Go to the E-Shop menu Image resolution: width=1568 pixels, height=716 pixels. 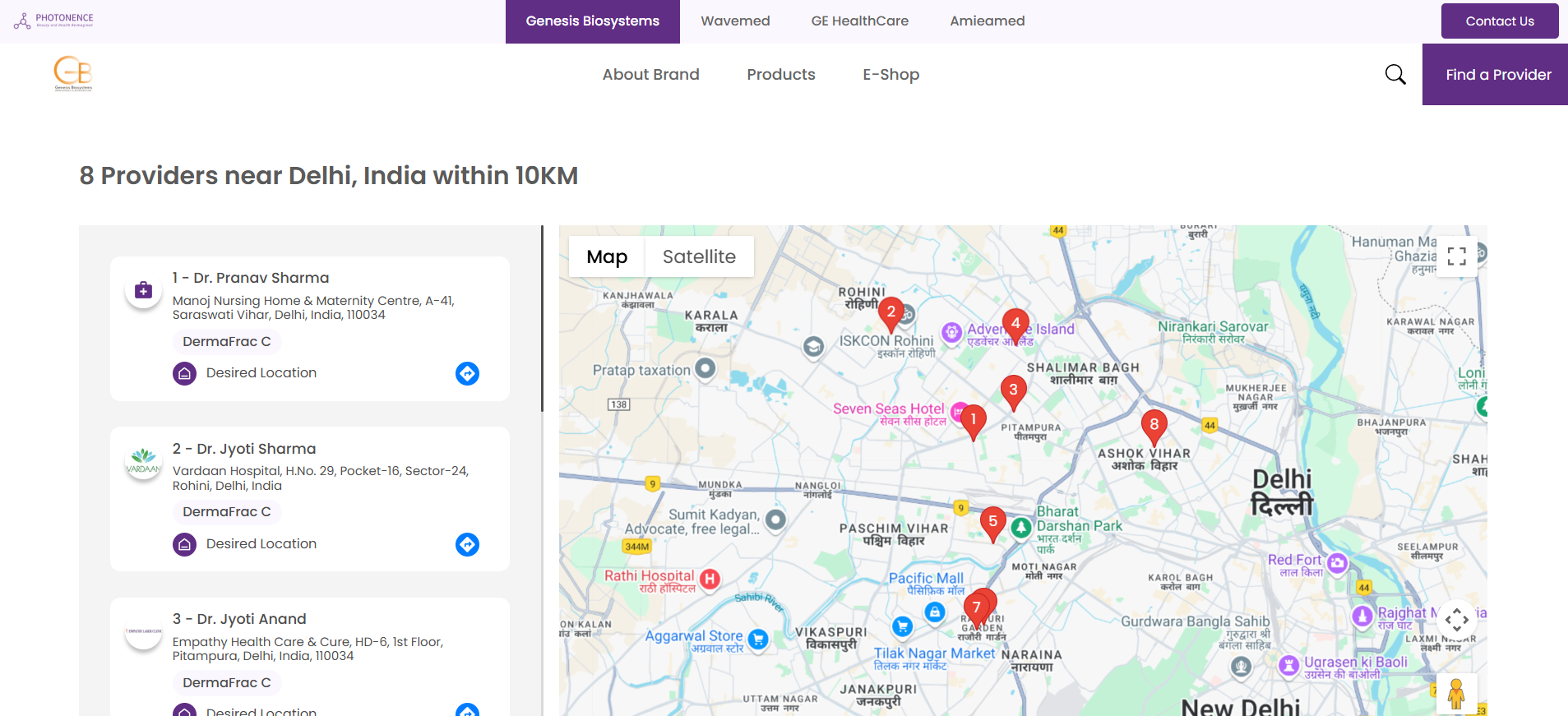[x=891, y=75]
